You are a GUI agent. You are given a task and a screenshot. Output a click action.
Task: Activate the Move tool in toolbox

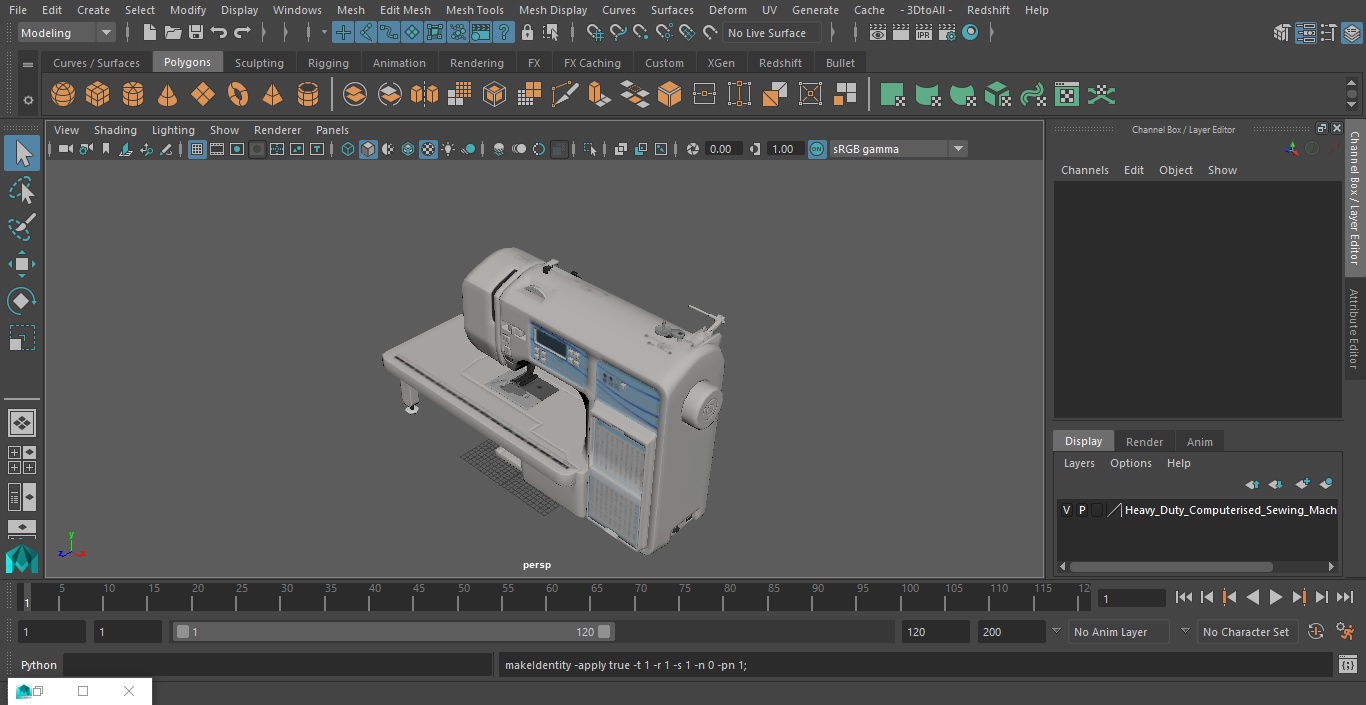click(22, 264)
